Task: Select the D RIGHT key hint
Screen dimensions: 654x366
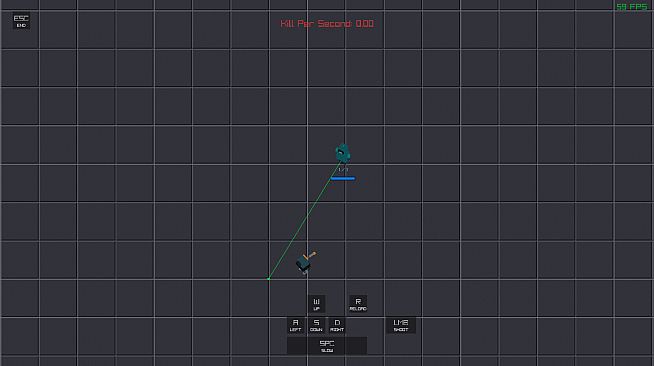Action: click(x=337, y=325)
